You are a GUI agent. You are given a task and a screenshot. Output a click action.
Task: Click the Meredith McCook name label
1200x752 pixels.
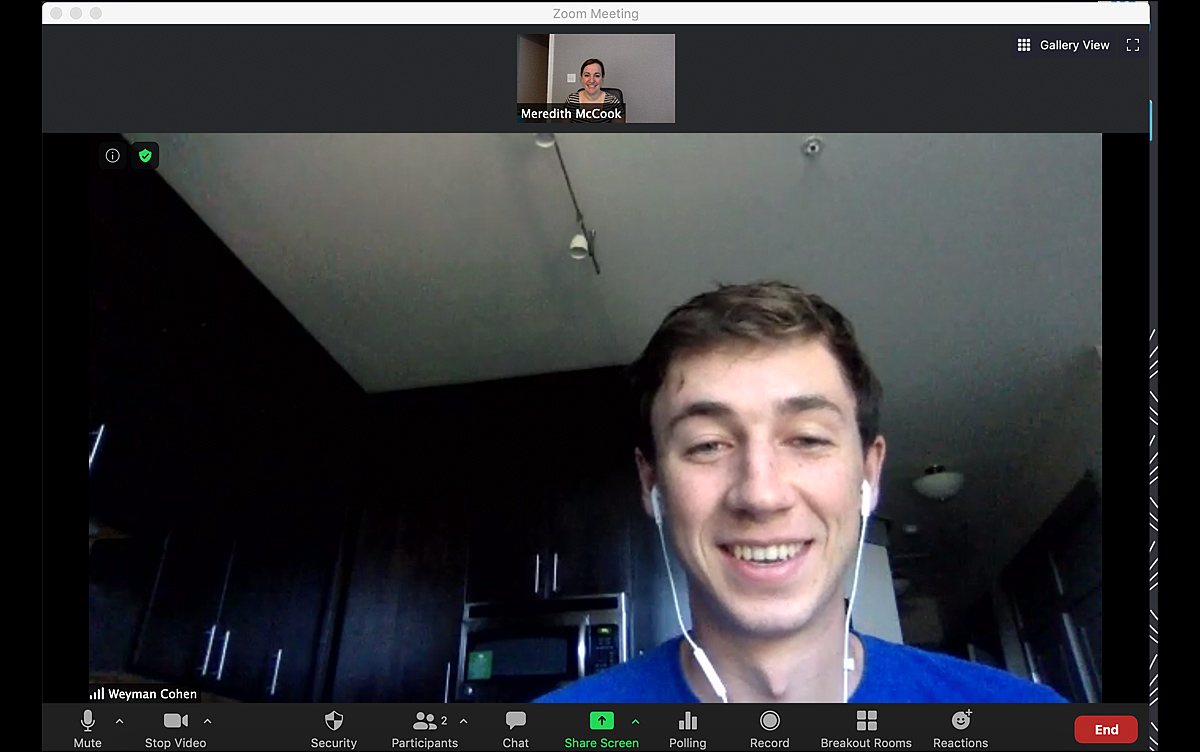[571, 114]
